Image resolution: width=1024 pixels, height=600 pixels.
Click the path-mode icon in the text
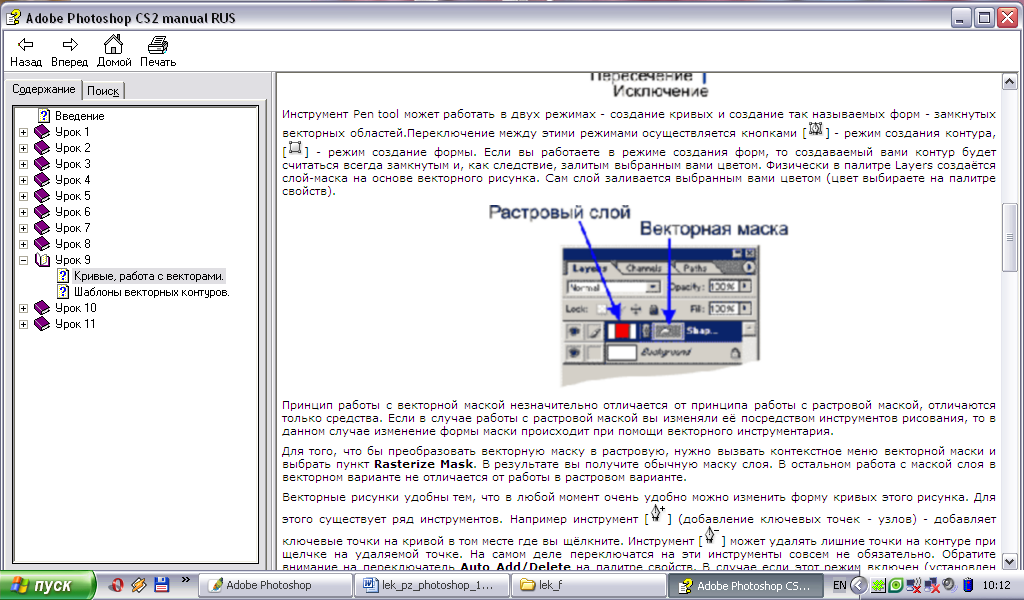(815, 129)
